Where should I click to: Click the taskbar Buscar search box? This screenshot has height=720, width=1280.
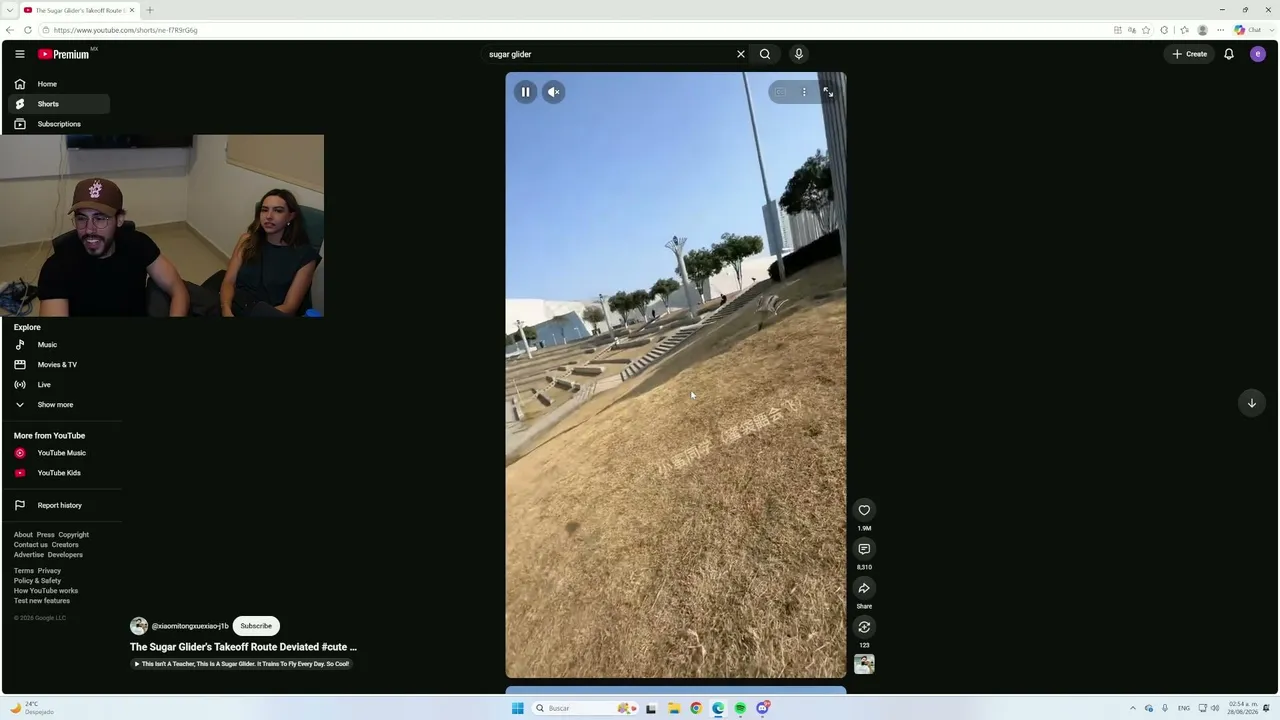pyautogui.click(x=585, y=708)
